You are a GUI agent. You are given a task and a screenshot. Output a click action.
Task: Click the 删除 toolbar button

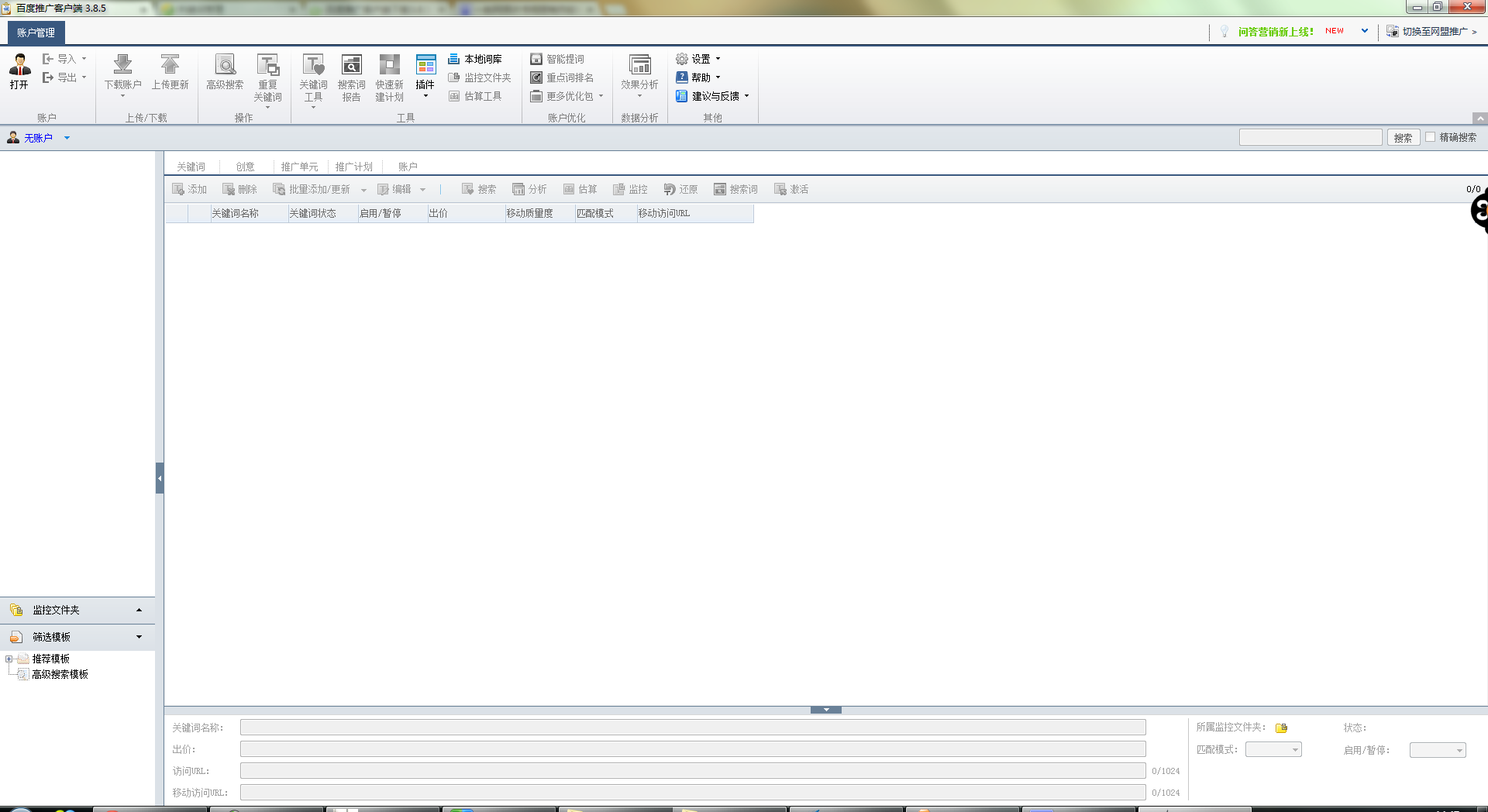pos(239,189)
